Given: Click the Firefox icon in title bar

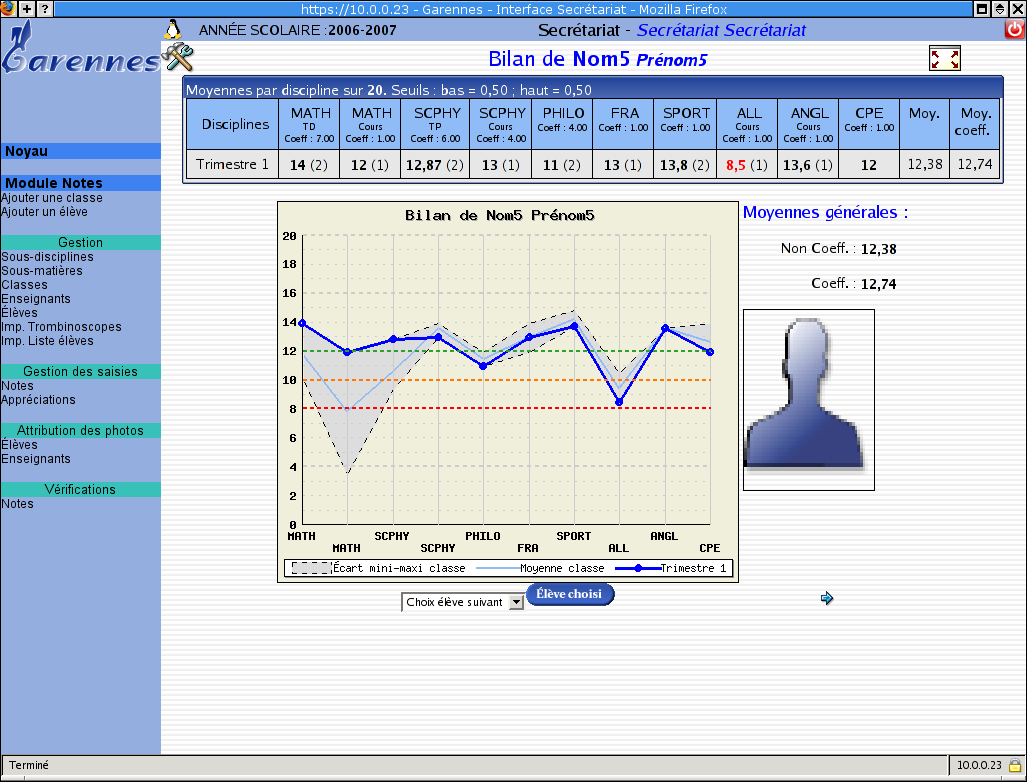Looking at the screenshot, I should click(8, 8).
